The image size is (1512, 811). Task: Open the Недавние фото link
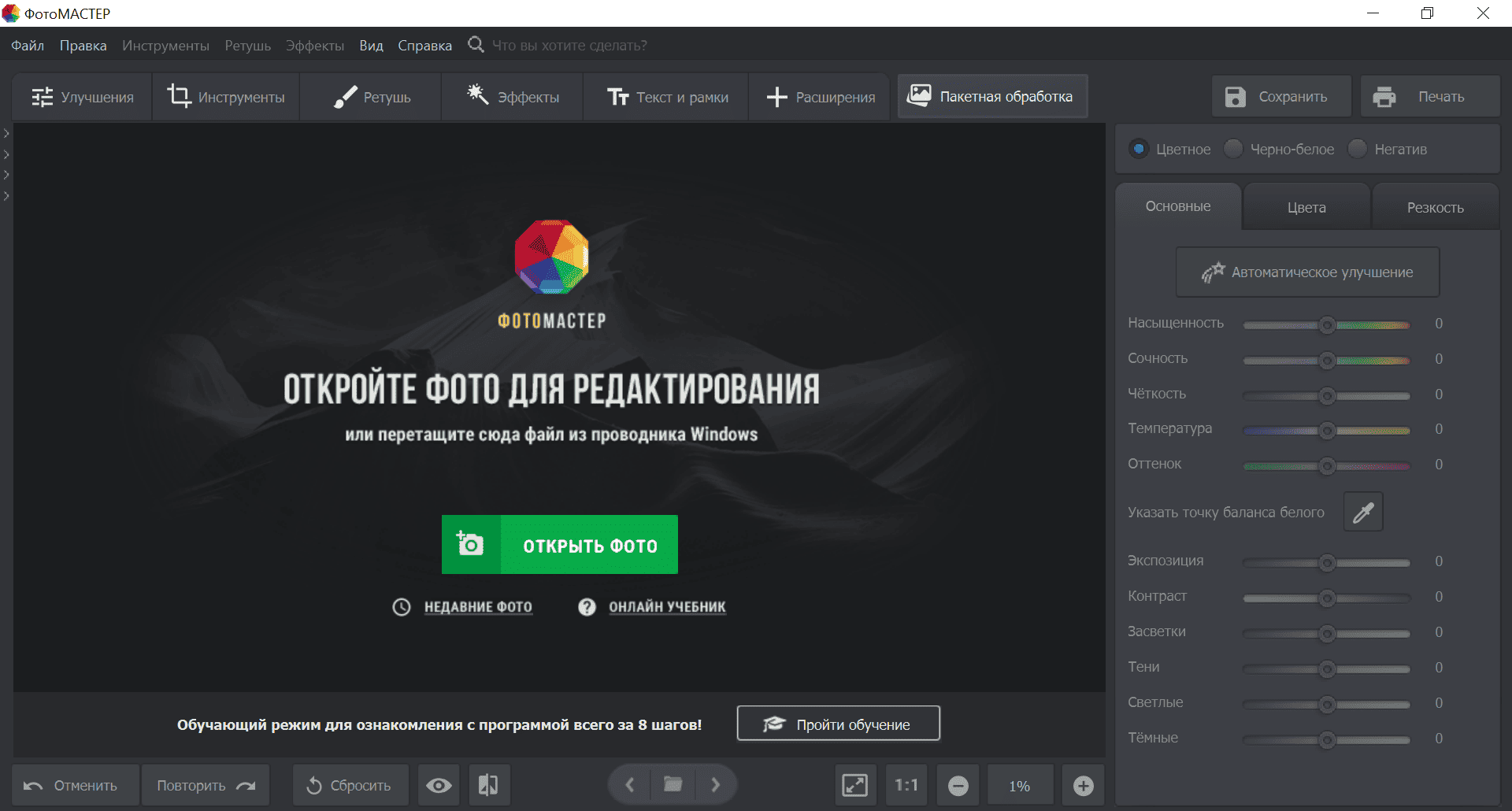click(x=478, y=606)
